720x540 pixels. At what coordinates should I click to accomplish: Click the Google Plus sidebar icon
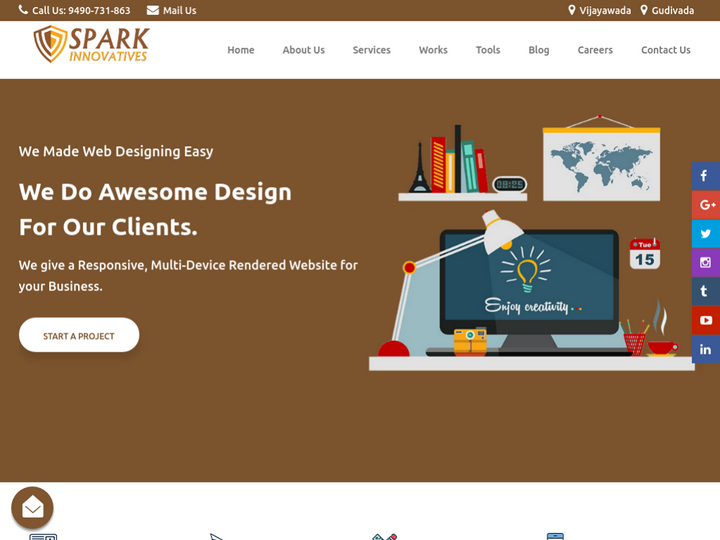coord(705,205)
